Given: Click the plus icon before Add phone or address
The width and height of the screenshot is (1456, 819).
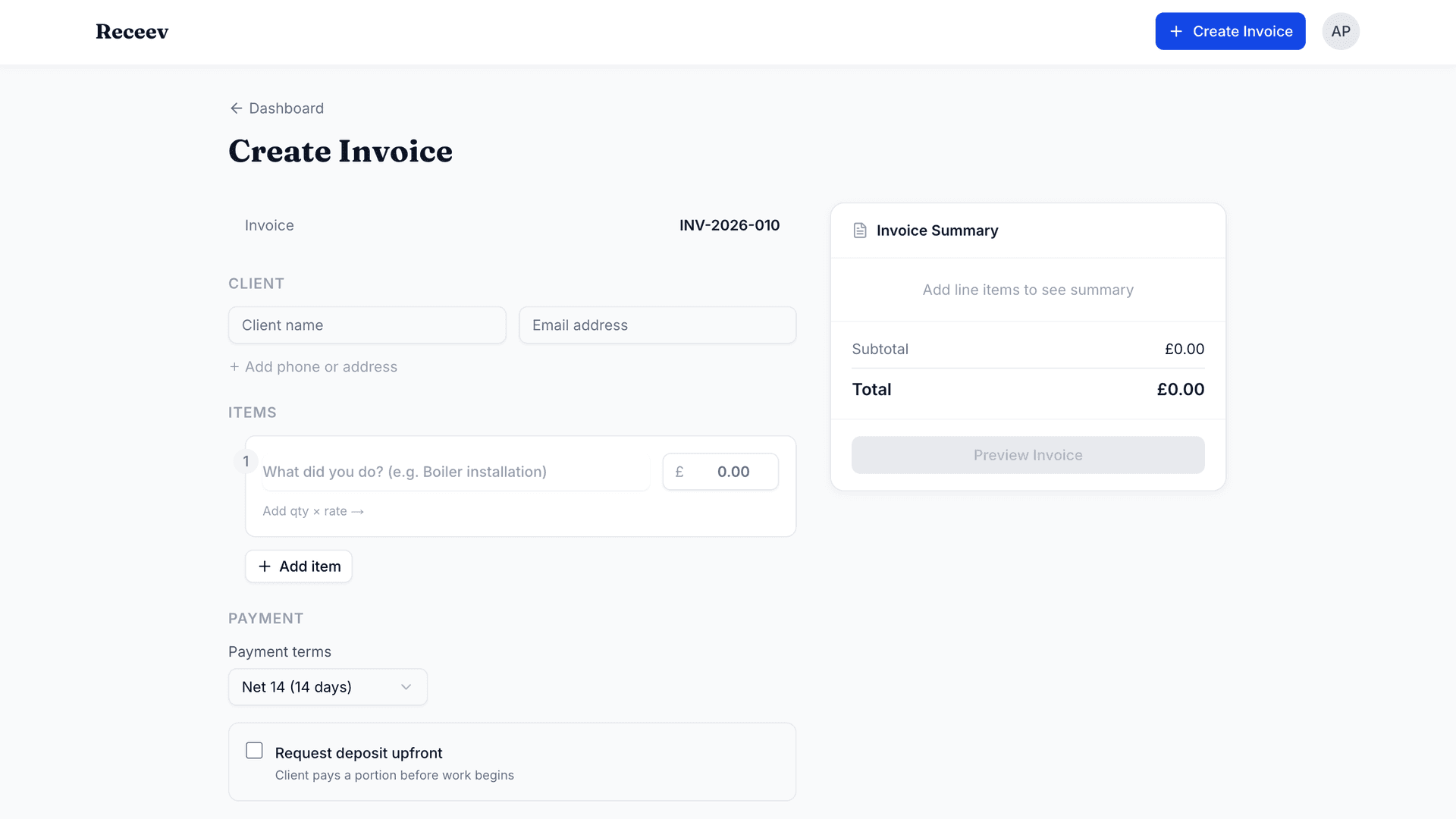Looking at the screenshot, I should tap(234, 366).
